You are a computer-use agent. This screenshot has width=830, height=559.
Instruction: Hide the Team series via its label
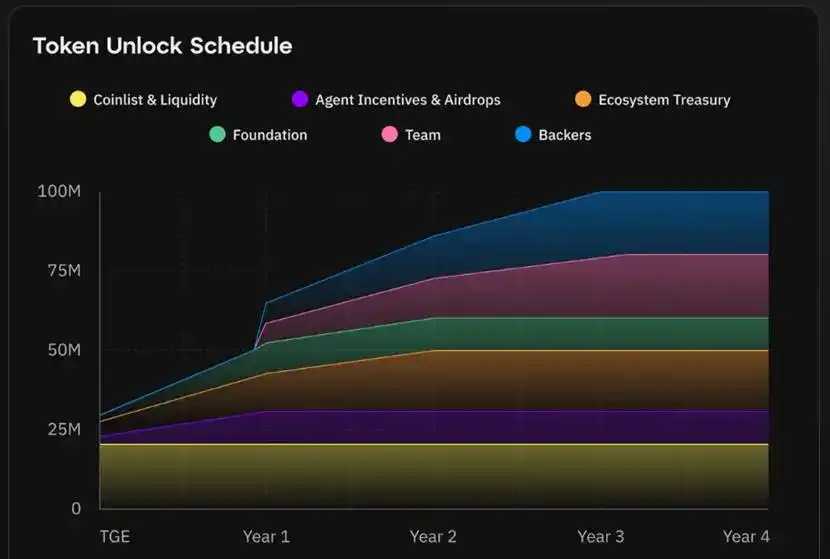[423, 135]
